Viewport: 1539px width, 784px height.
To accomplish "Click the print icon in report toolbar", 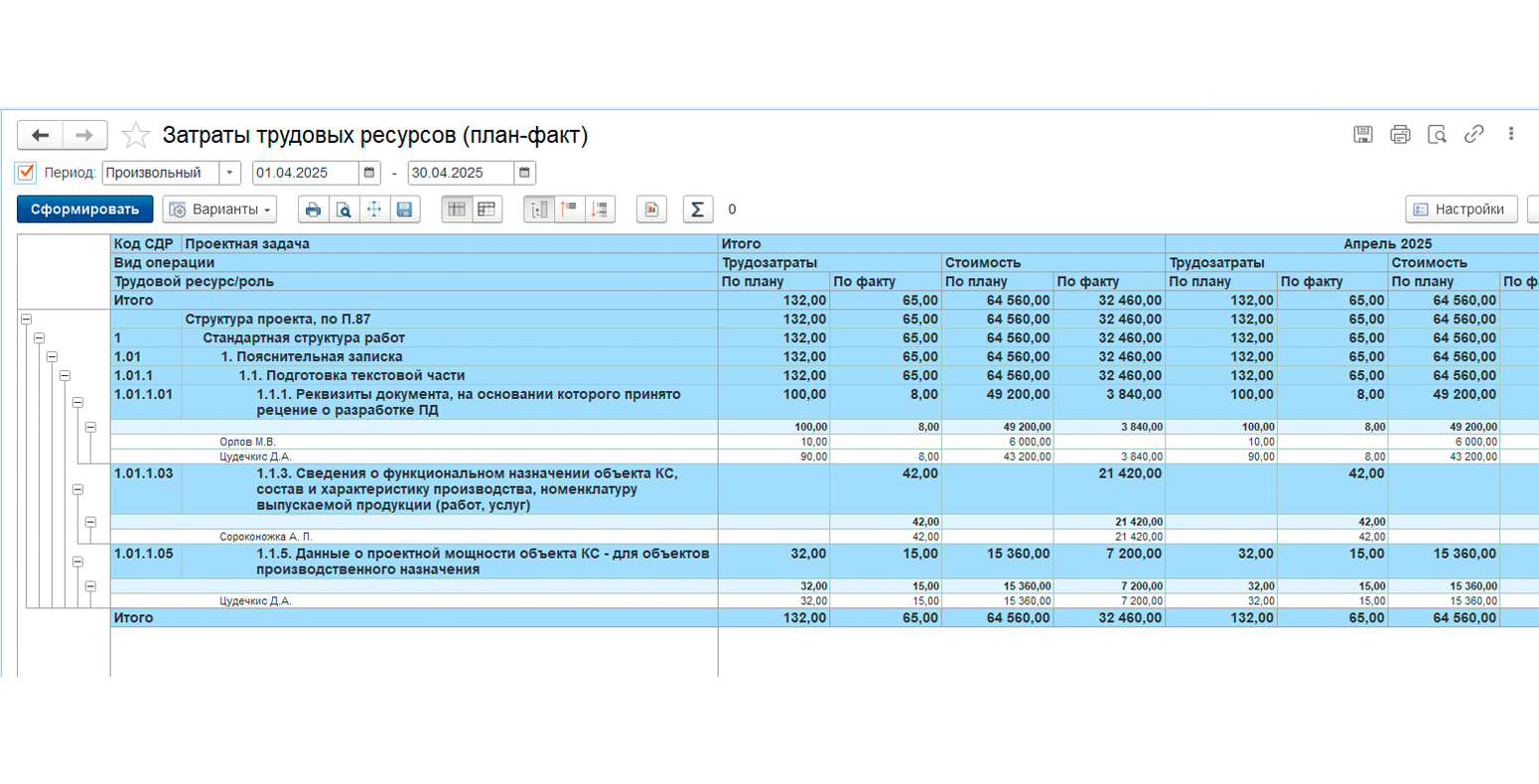I will pos(313,209).
